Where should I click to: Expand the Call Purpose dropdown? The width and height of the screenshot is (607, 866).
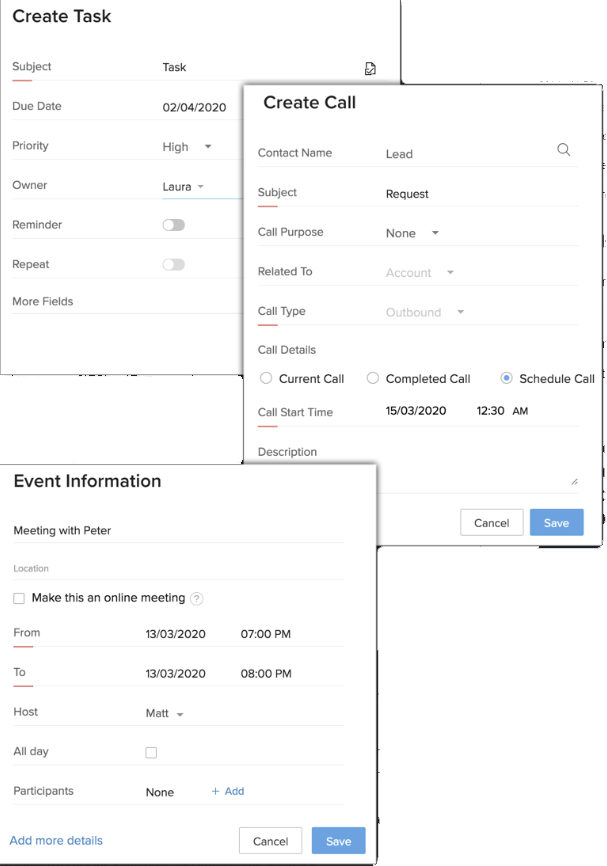point(412,233)
